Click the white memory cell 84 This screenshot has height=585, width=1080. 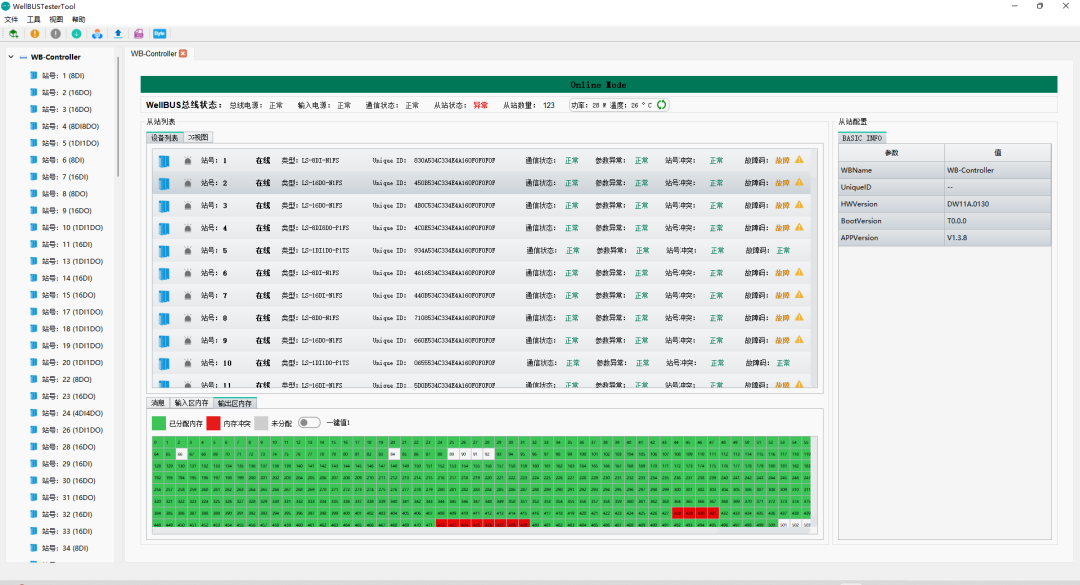click(x=393, y=454)
